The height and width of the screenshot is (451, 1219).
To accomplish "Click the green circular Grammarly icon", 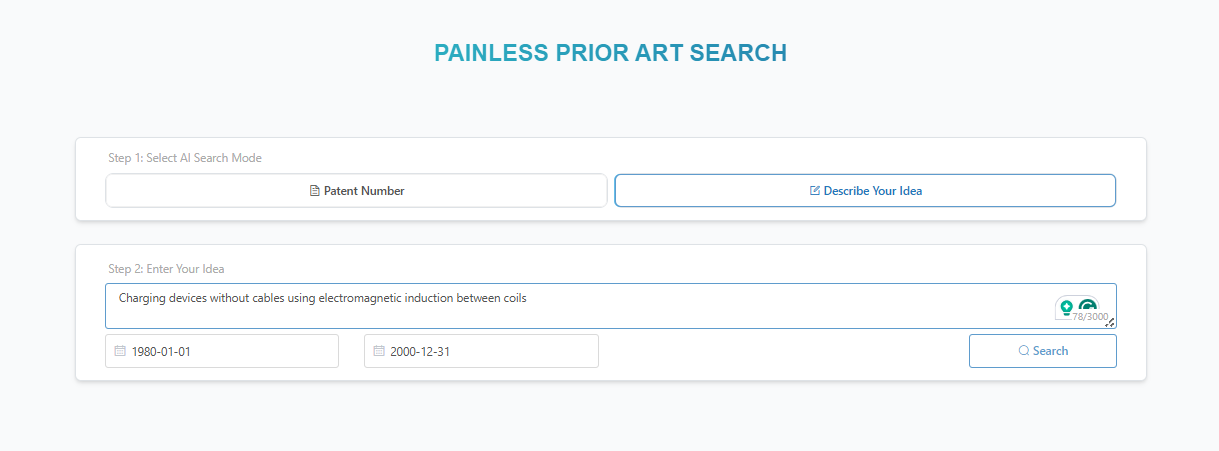I will [x=1087, y=306].
